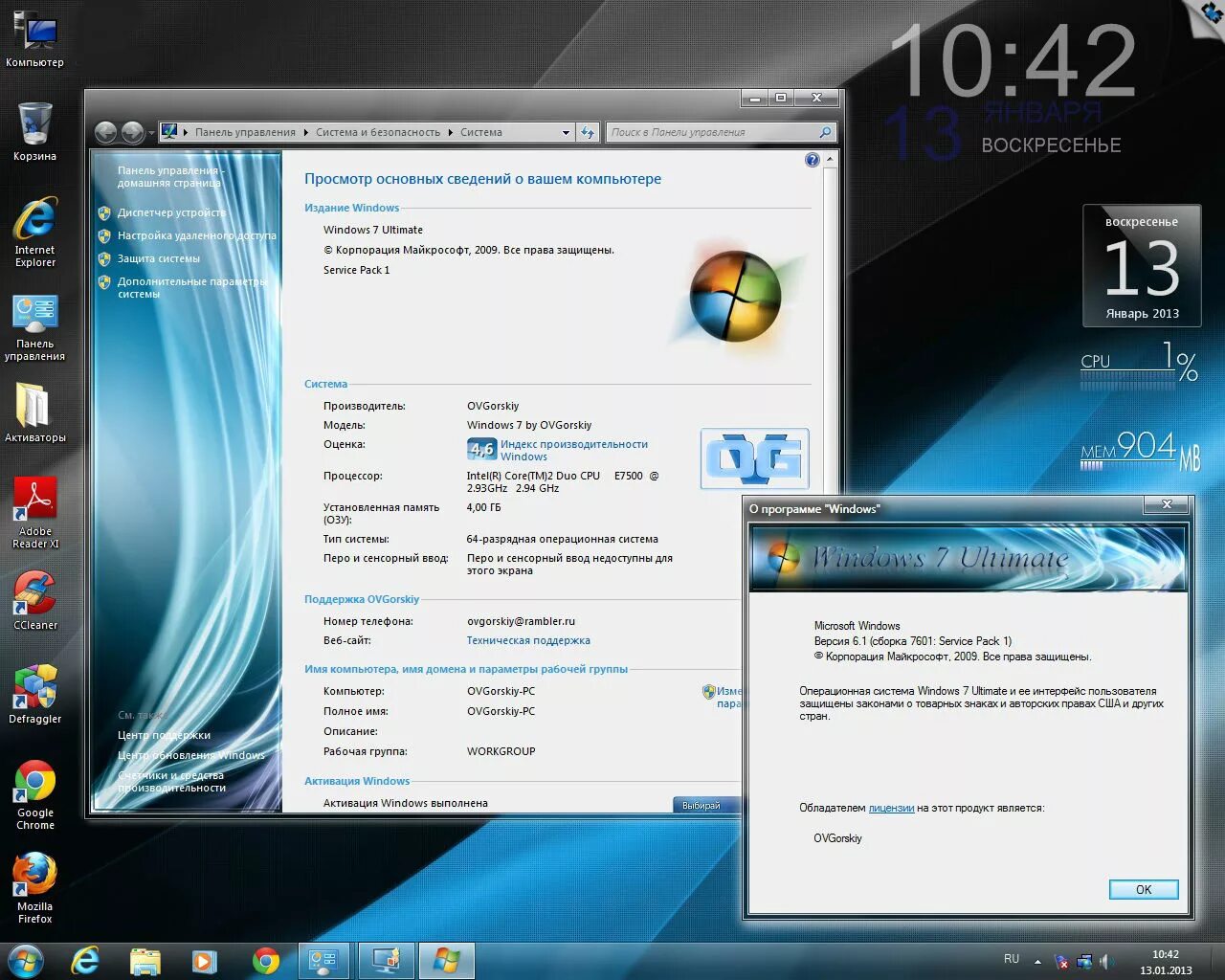Click the Action Center flag tray icon
Image resolution: width=1225 pixels, height=980 pixels.
tap(1060, 961)
